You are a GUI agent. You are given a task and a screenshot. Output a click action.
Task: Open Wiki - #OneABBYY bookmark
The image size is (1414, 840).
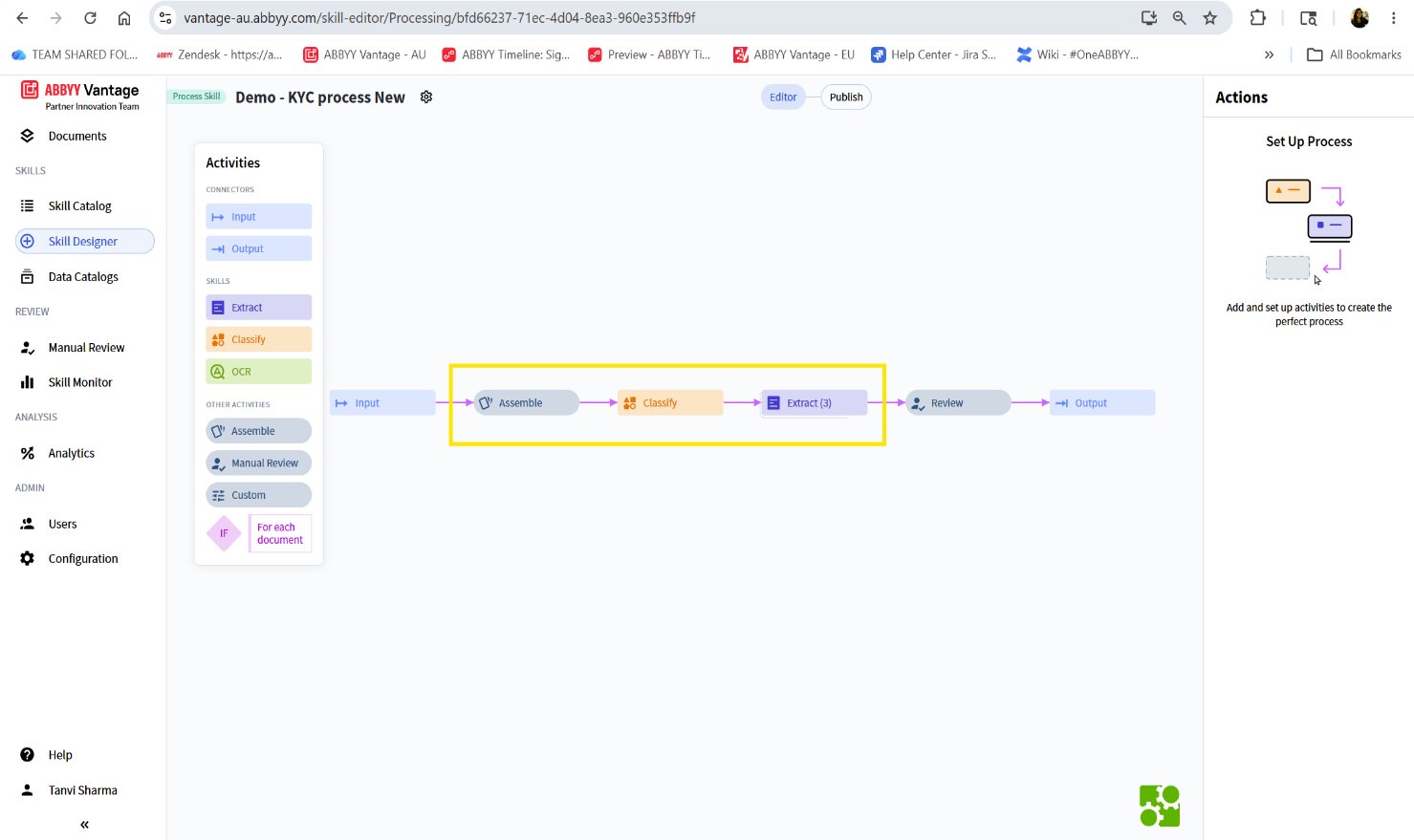(1077, 54)
